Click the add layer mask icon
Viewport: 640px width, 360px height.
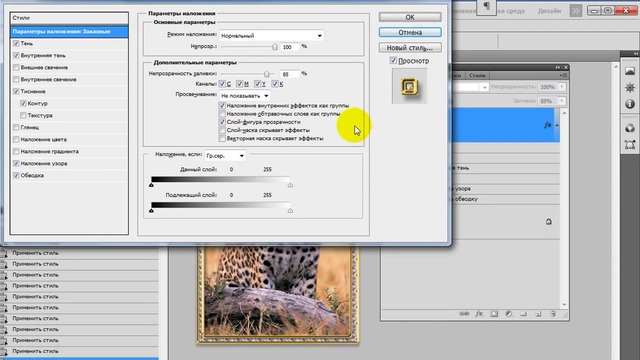pos(494,314)
